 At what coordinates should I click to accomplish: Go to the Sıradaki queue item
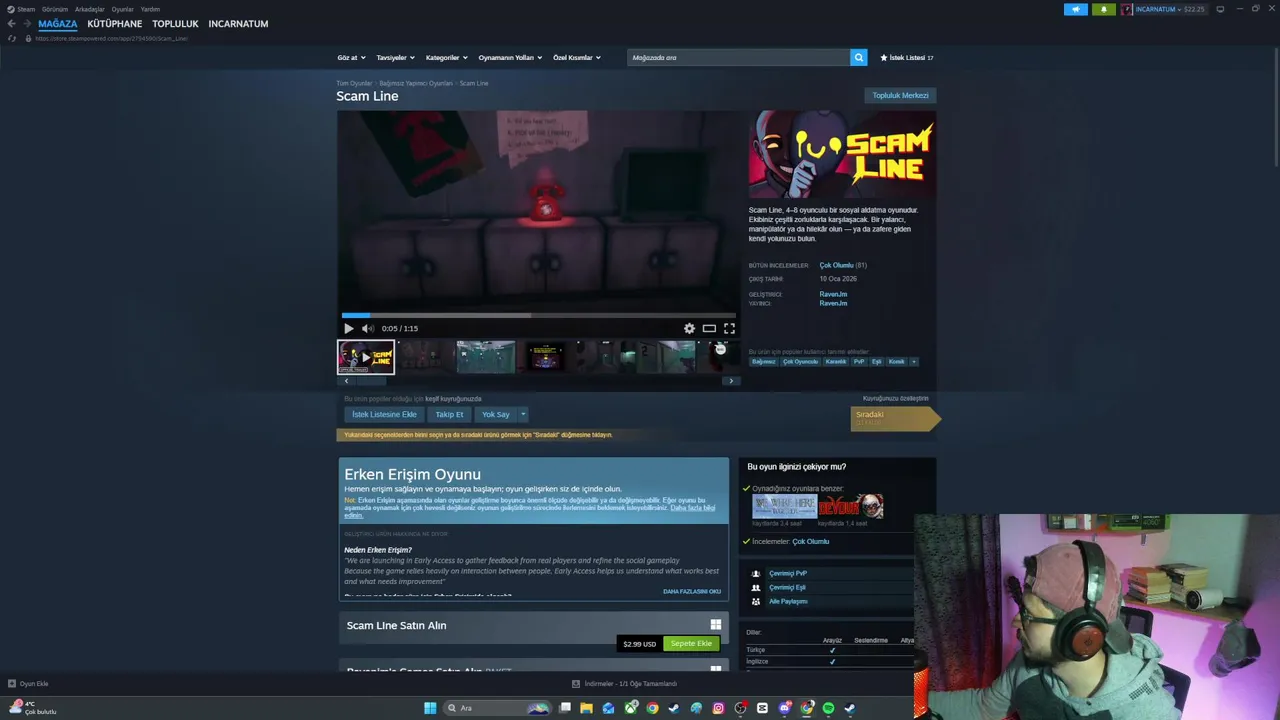pyautogui.click(x=895, y=418)
